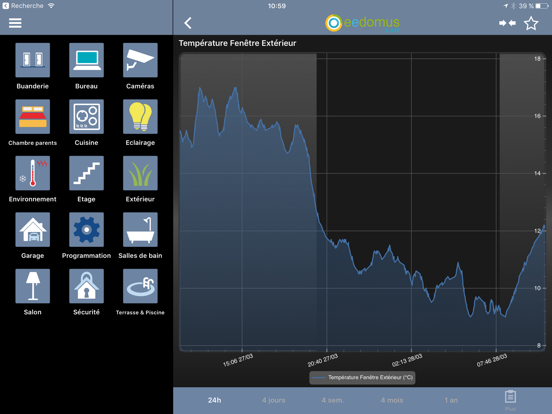Open the hamburger menu

click(15, 23)
